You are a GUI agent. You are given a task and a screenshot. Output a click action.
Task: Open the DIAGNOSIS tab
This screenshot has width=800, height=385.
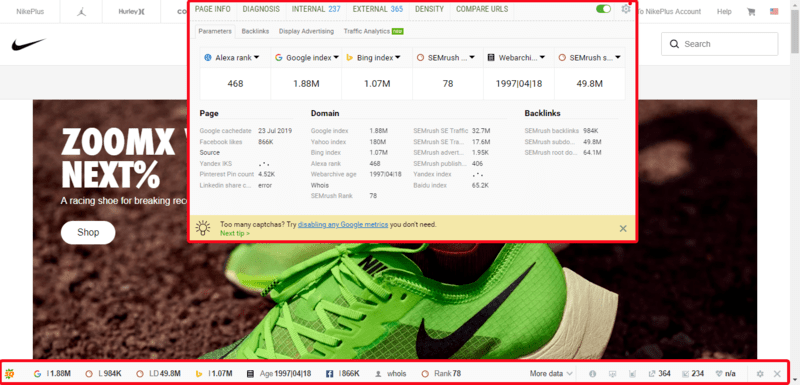pos(261,9)
